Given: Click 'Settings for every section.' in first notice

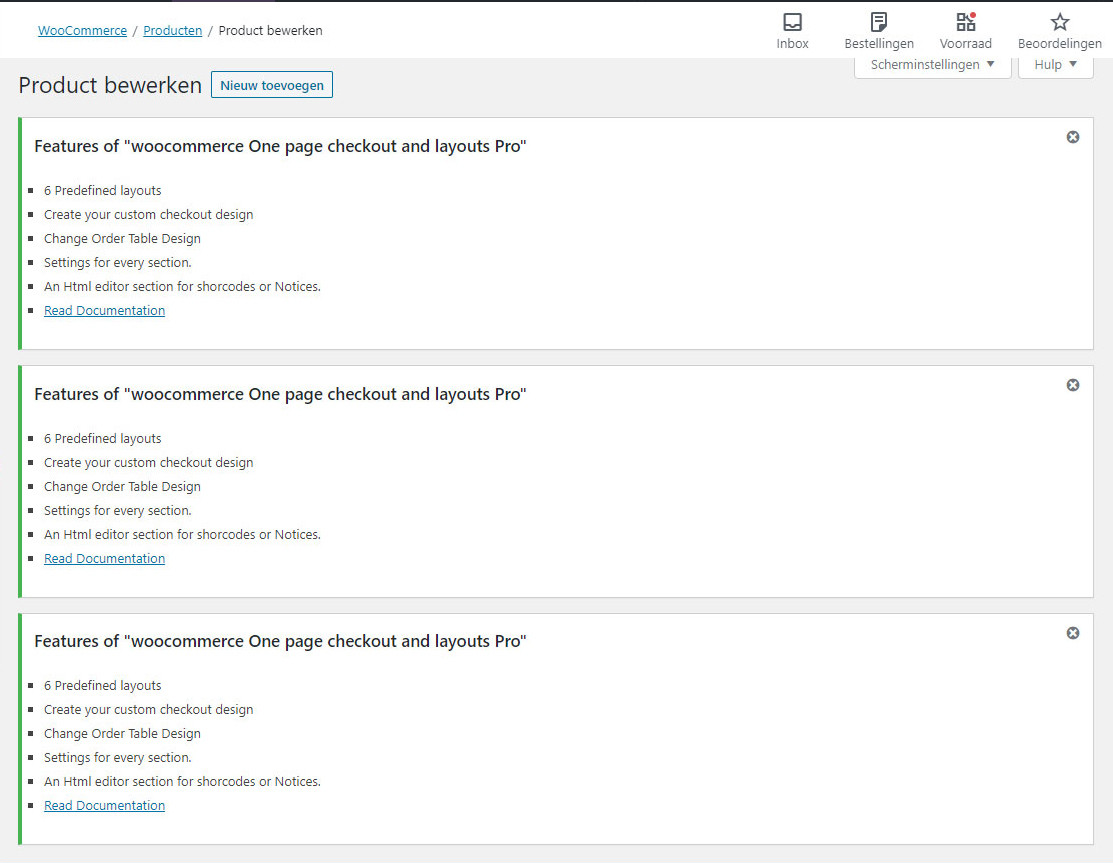Looking at the screenshot, I should point(118,263).
